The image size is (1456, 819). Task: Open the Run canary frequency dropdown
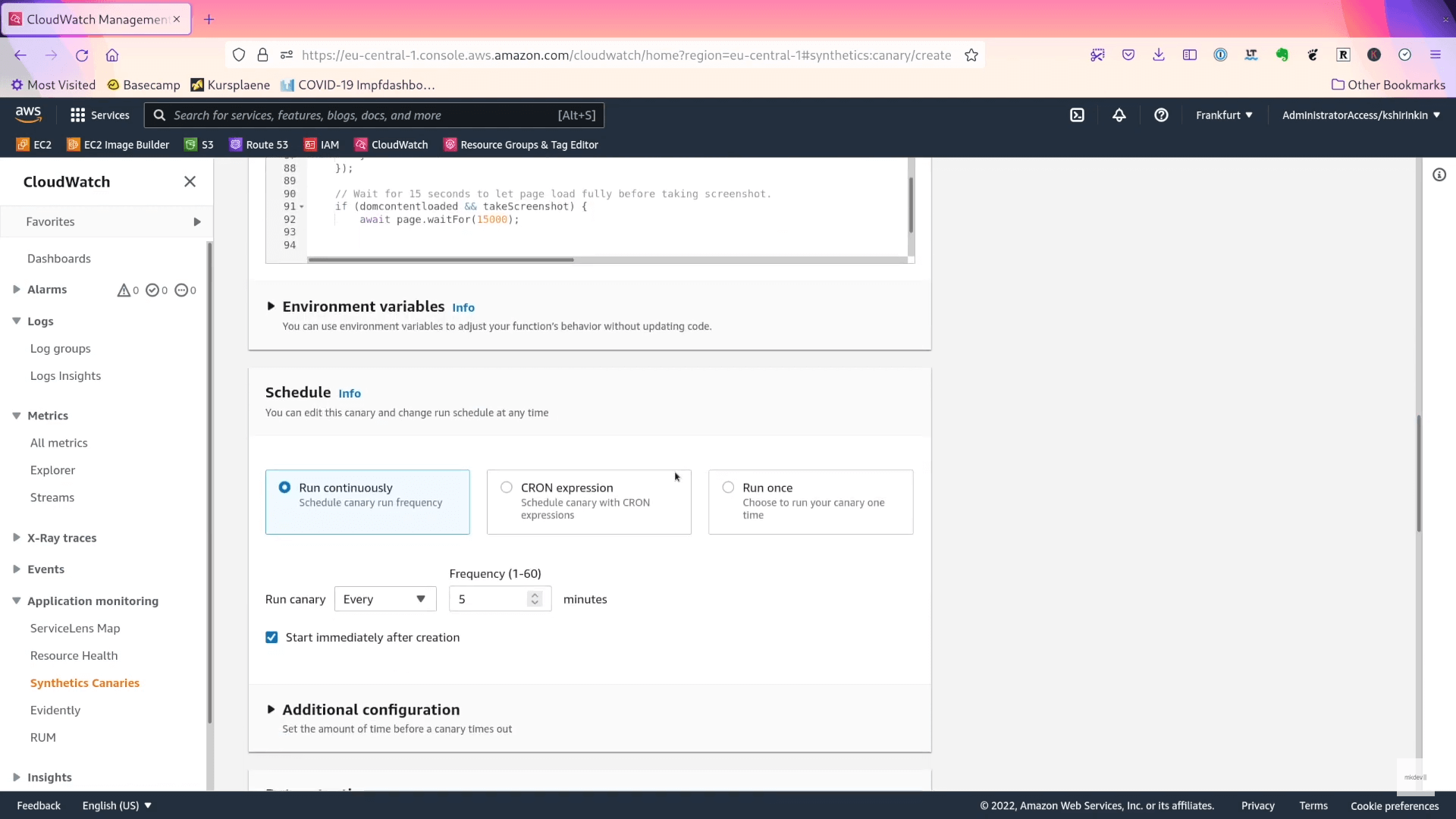coord(383,598)
